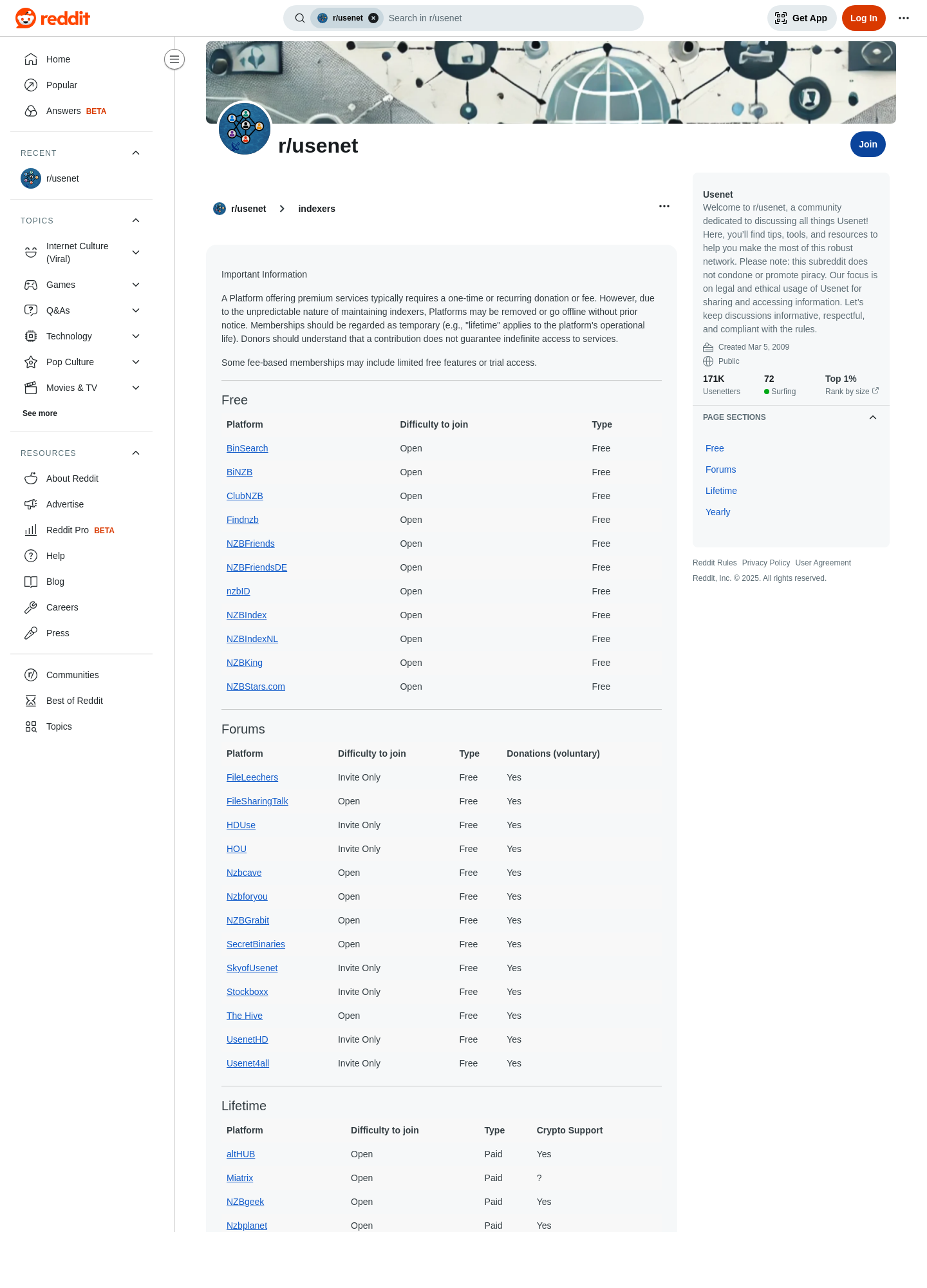
Task: Click the Privacy Policy footer link
Action: pyautogui.click(x=766, y=563)
